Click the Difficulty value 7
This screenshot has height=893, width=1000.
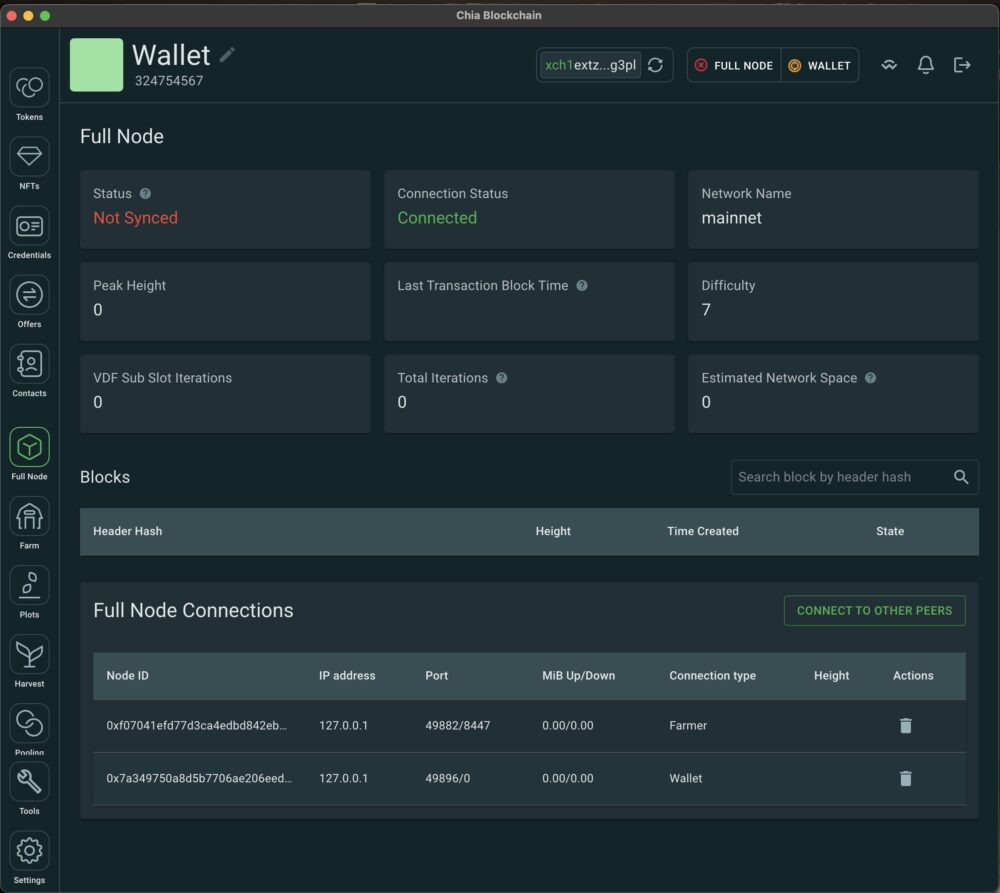tap(706, 310)
